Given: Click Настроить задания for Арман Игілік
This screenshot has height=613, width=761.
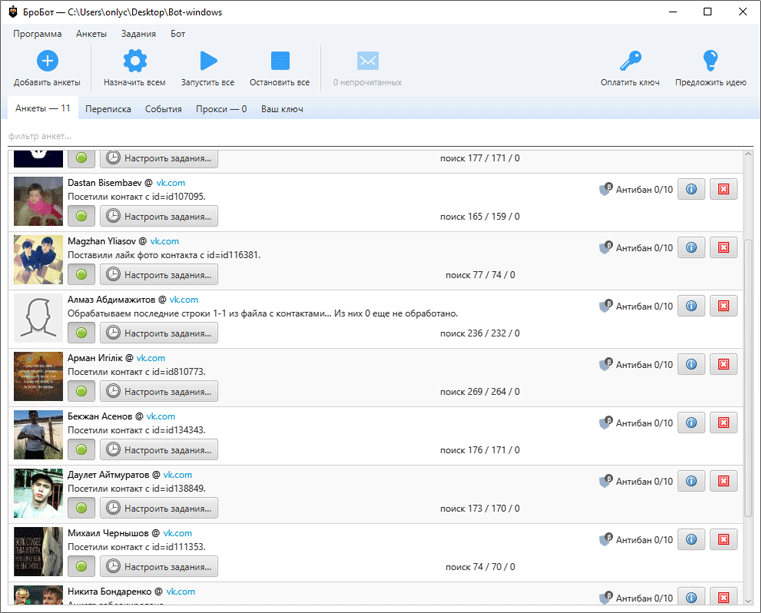Looking at the screenshot, I should (159, 391).
